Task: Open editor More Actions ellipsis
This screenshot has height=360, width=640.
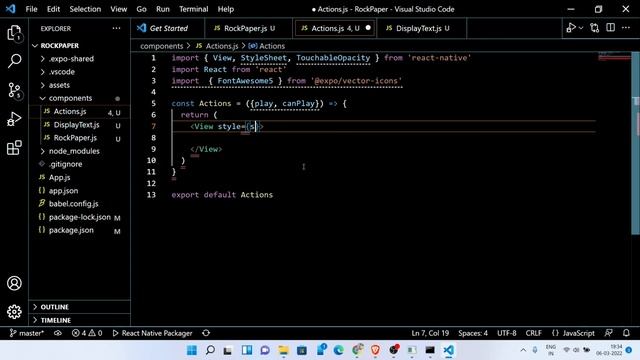Action: (x=626, y=28)
